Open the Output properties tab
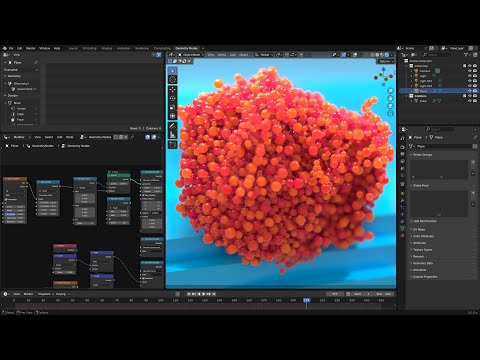This screenshot has width=480, height=360. 402,154
